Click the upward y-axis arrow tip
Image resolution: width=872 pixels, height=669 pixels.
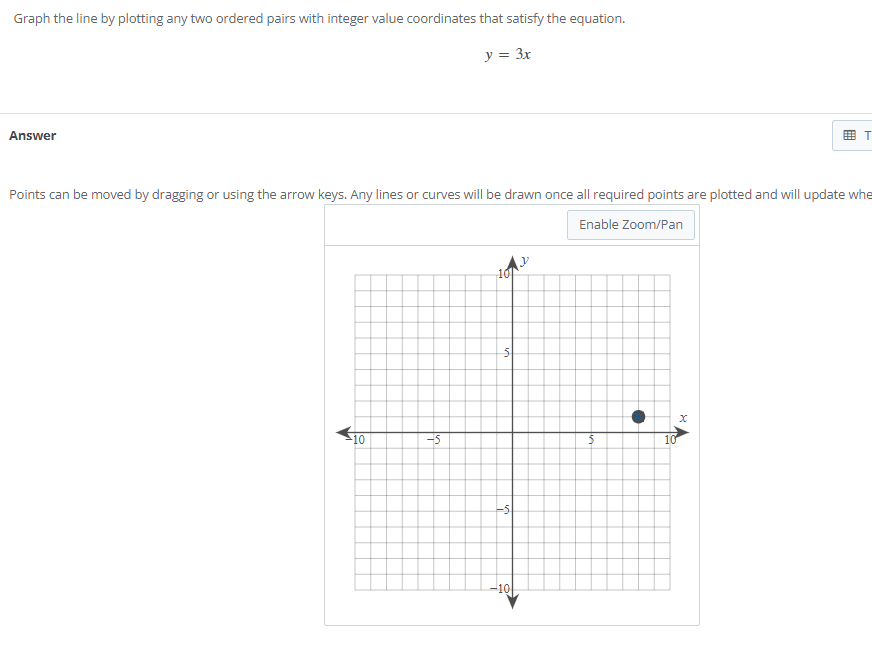click(512, 260)
